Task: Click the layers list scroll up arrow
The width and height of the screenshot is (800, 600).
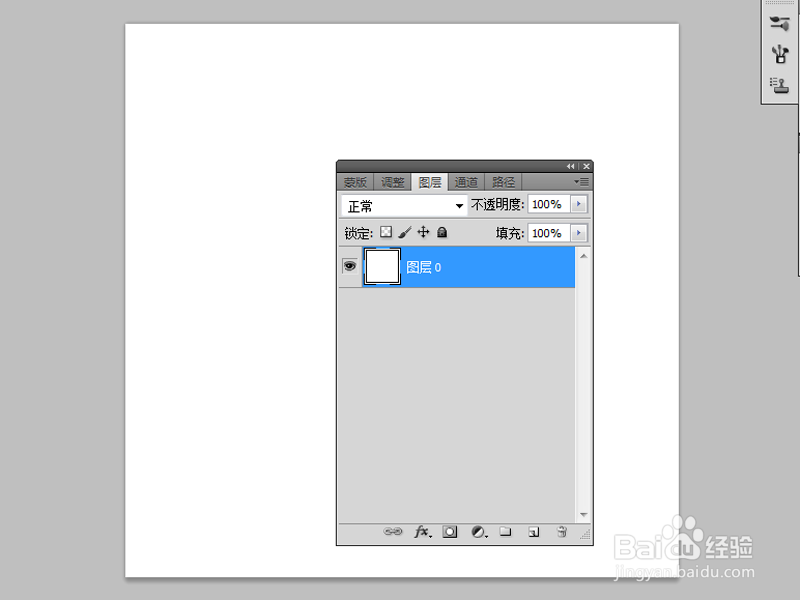Action: [584, 256]
